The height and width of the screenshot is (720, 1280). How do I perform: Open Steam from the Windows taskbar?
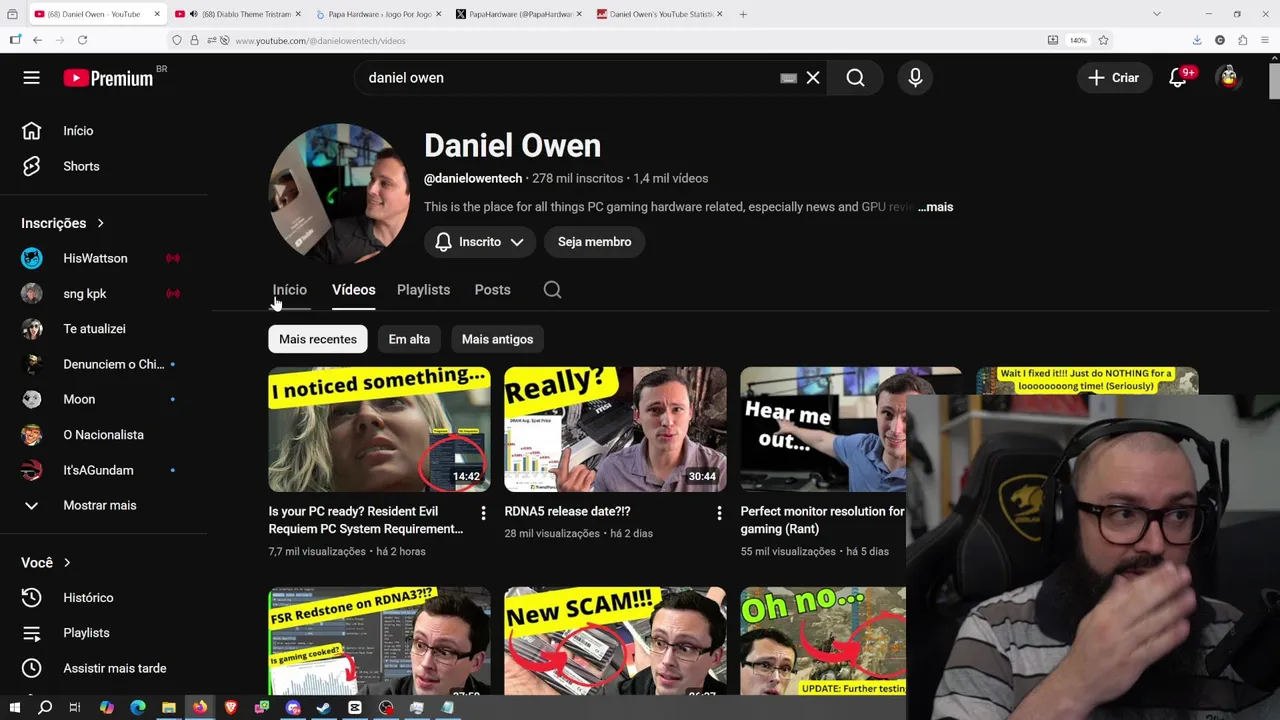(323, 708)
